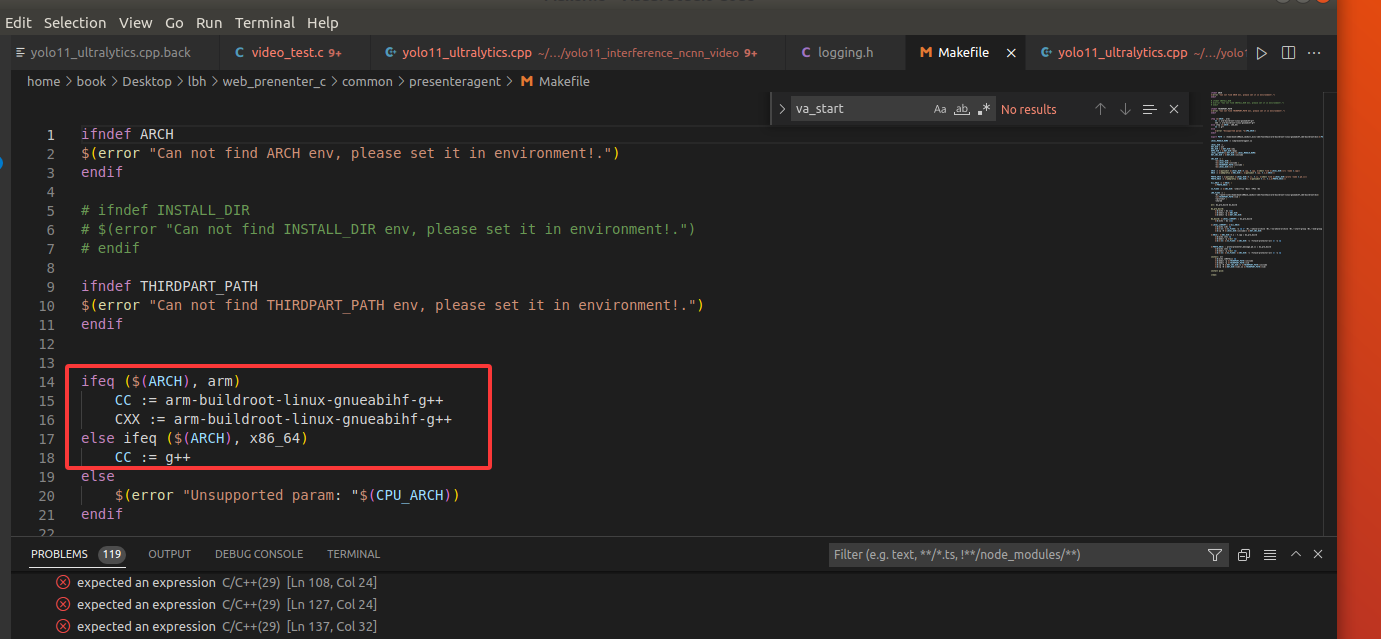Select 'web_prenenter_c' breadcrumb segment

click(273, 82)
